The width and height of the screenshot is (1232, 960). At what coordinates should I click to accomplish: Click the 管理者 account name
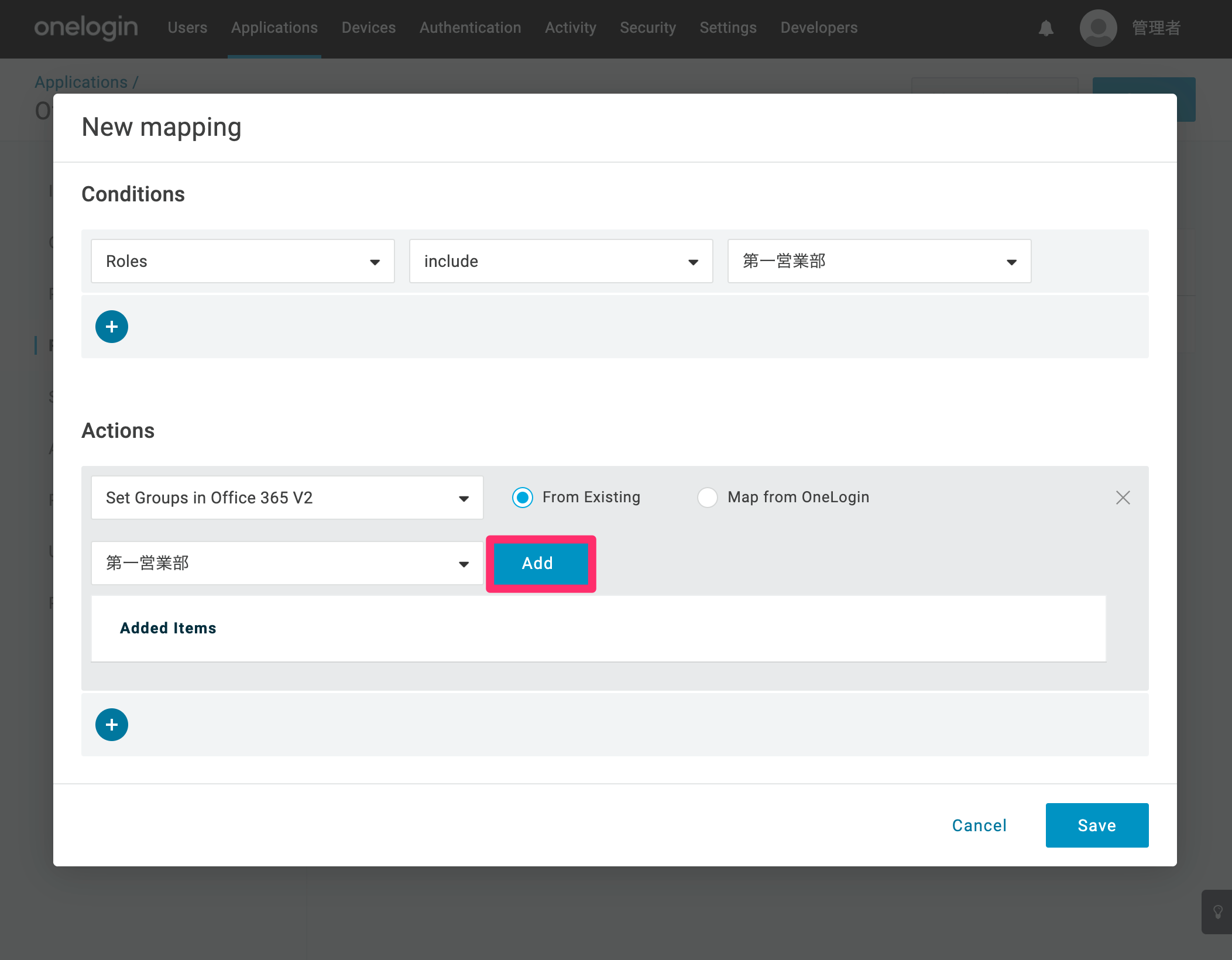tap(1156, 28)
